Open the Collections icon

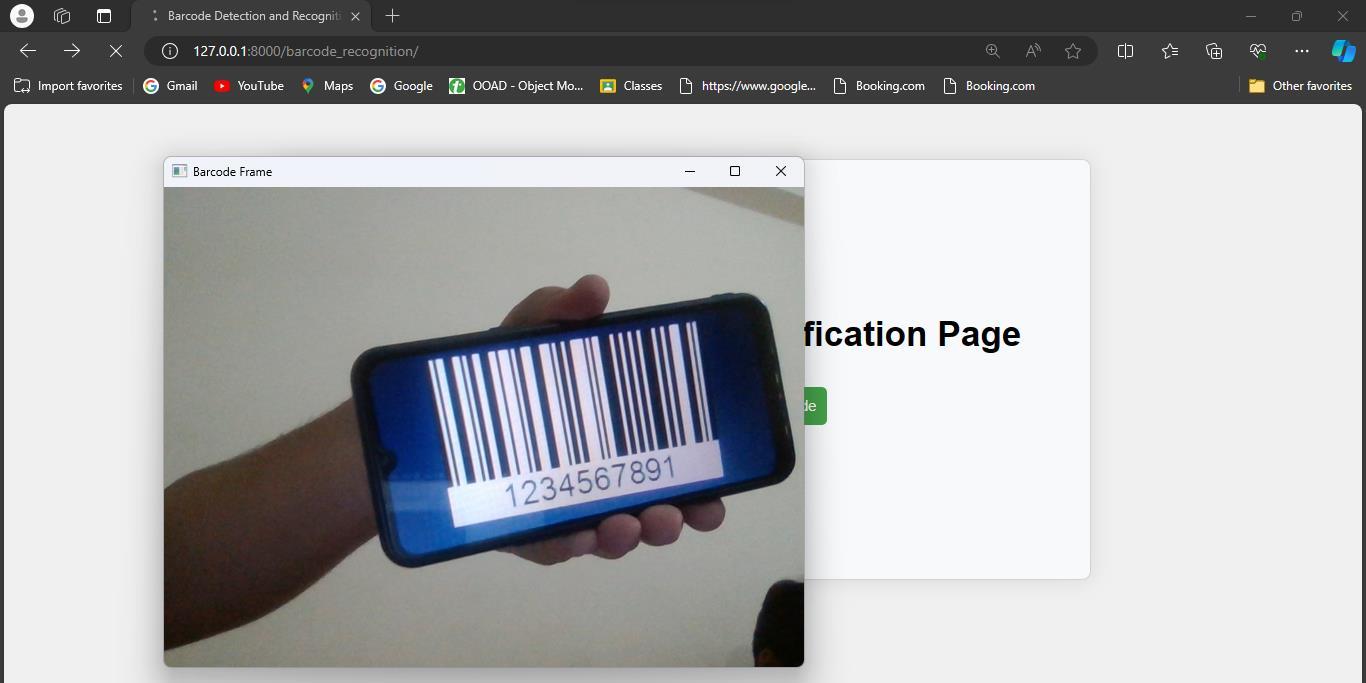[x=1214, y=51]
